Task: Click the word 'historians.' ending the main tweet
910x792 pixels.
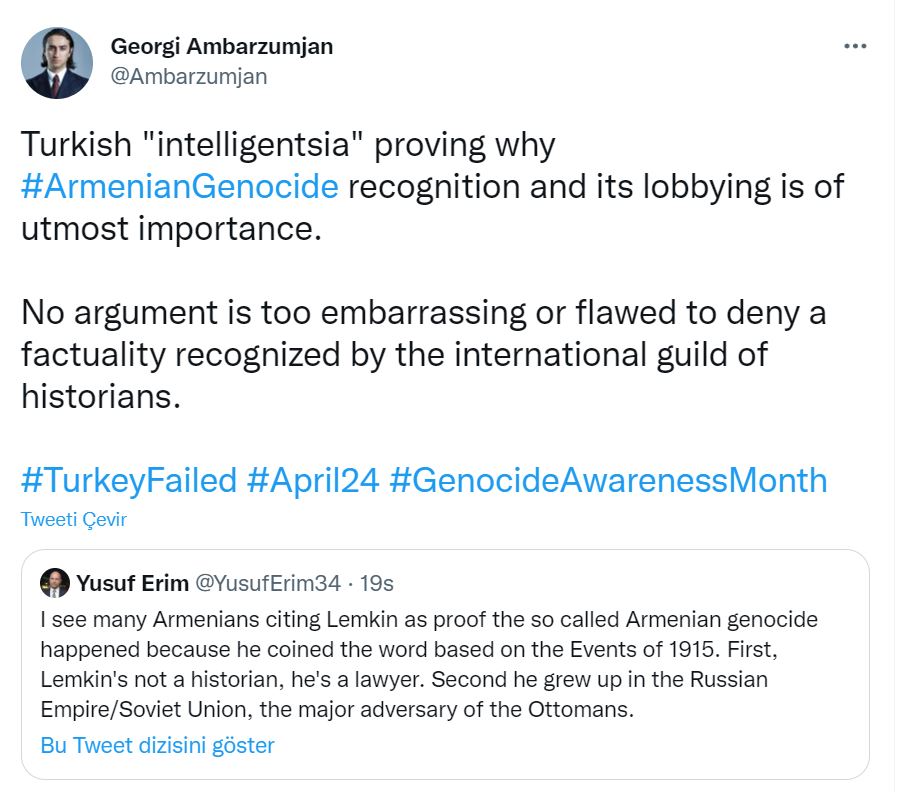Action: [100, 396]
